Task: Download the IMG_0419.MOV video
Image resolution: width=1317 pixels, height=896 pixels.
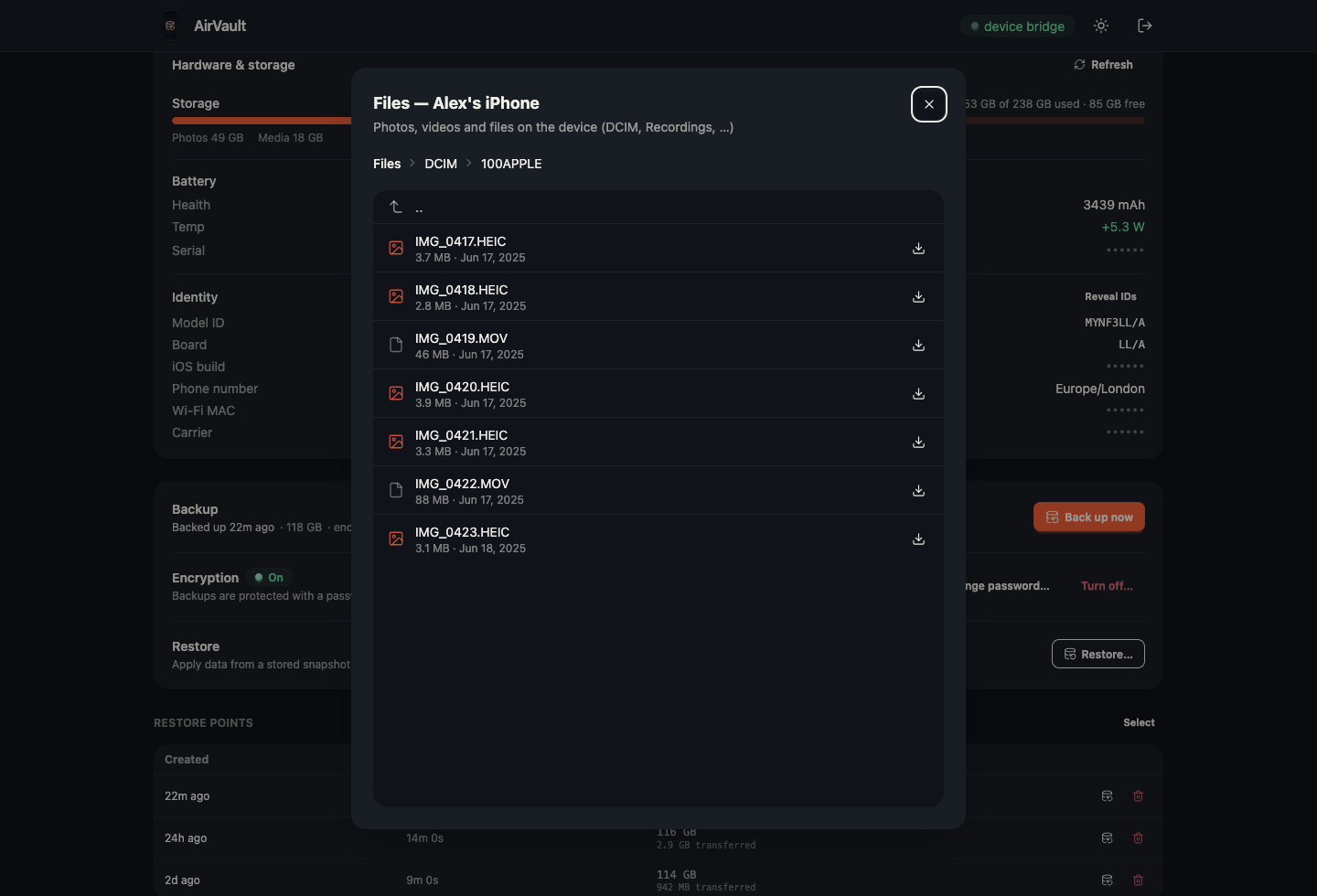Action: tap(918, 346)
